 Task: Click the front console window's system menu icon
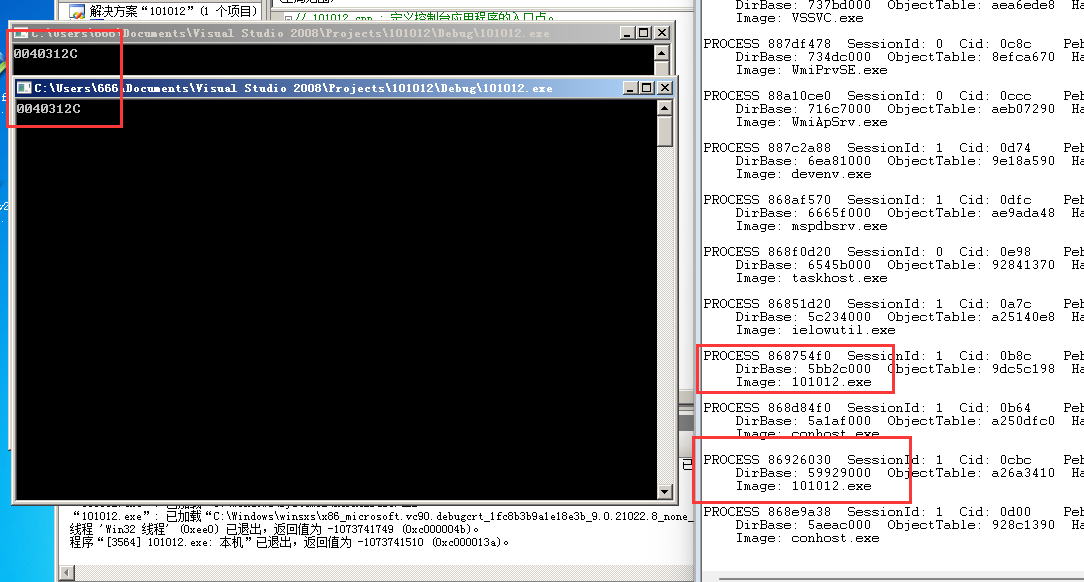coord(25,88)
